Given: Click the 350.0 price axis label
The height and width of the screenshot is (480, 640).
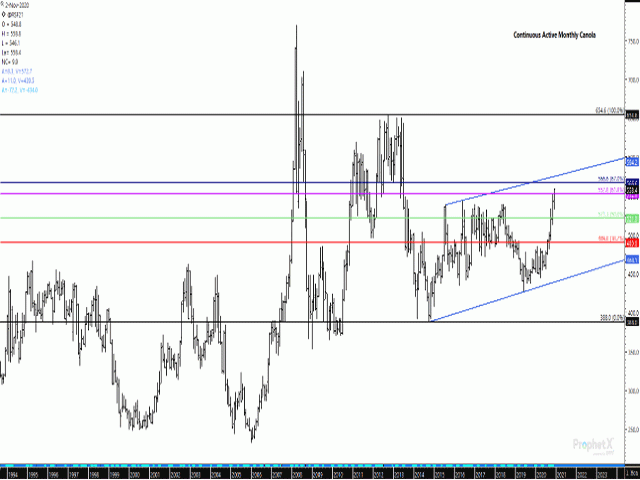Looking at the screenshot, I should pyautogui.click(x=633, y=352).
